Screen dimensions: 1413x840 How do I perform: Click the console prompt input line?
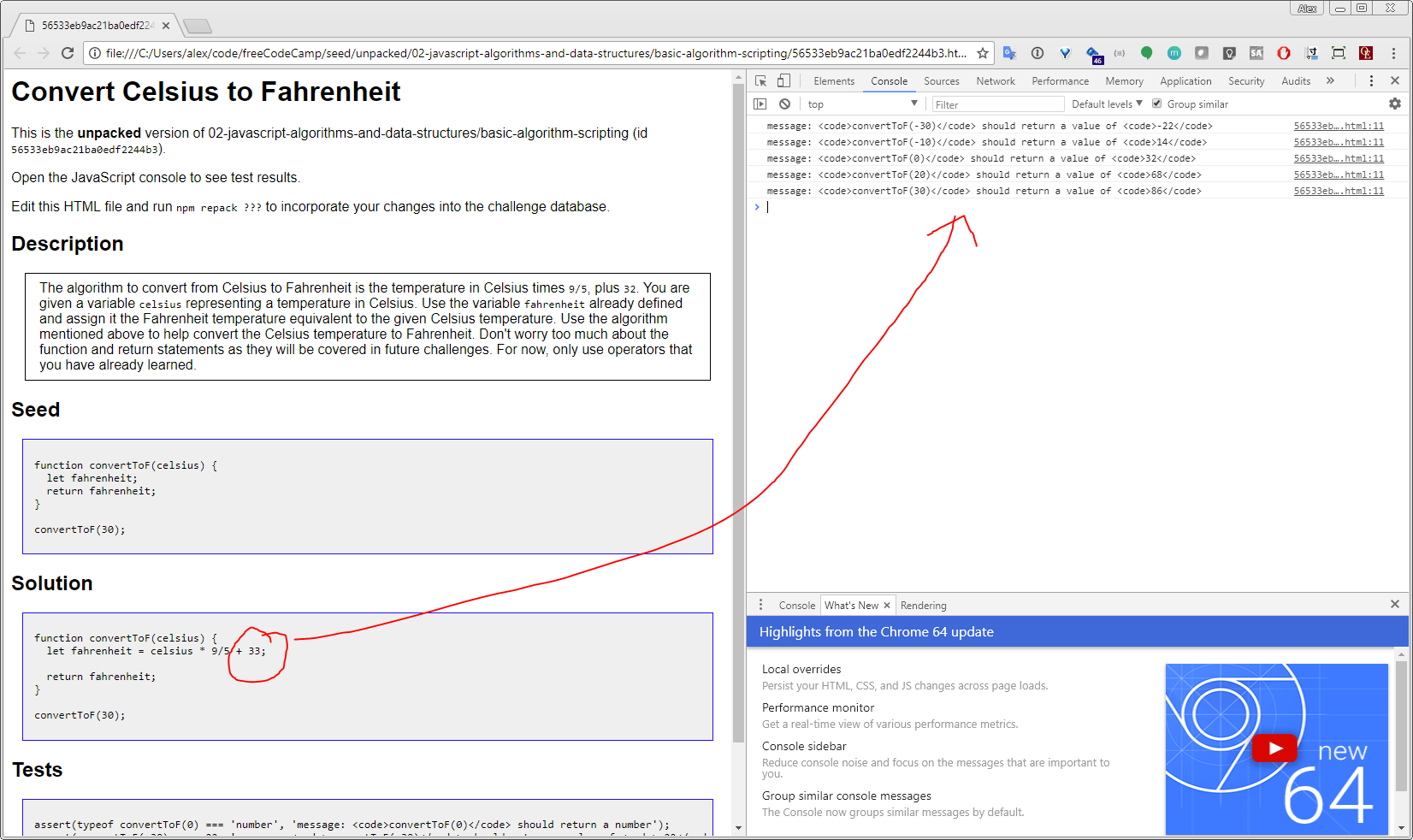[x=1078, y=207]
